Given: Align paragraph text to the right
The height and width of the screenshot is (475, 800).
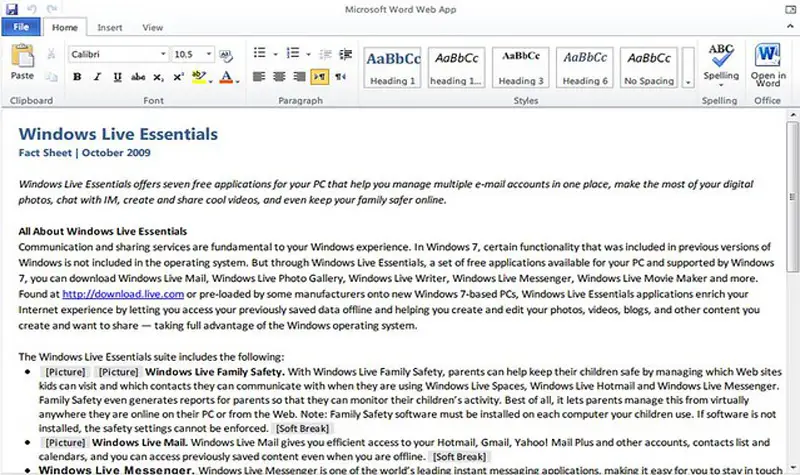Looking at the screenshot, I should click(x=299, y=77).
